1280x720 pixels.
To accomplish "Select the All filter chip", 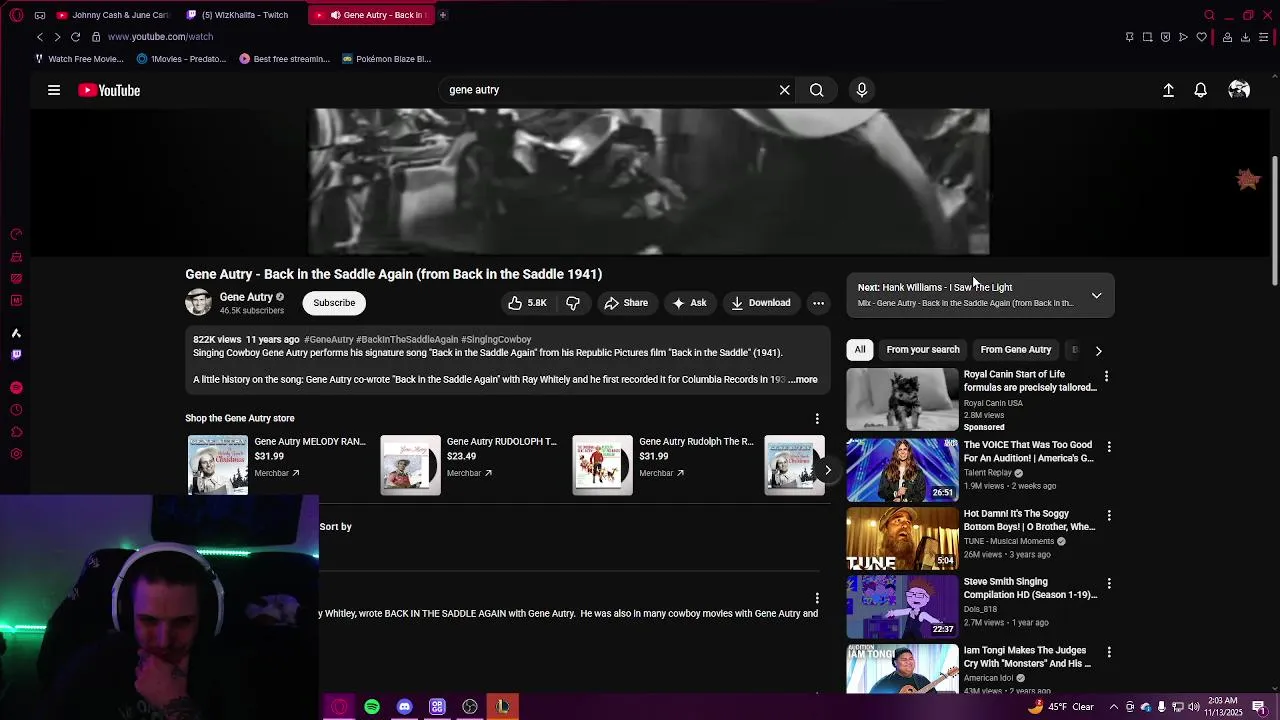I will (x=860, y=350).
